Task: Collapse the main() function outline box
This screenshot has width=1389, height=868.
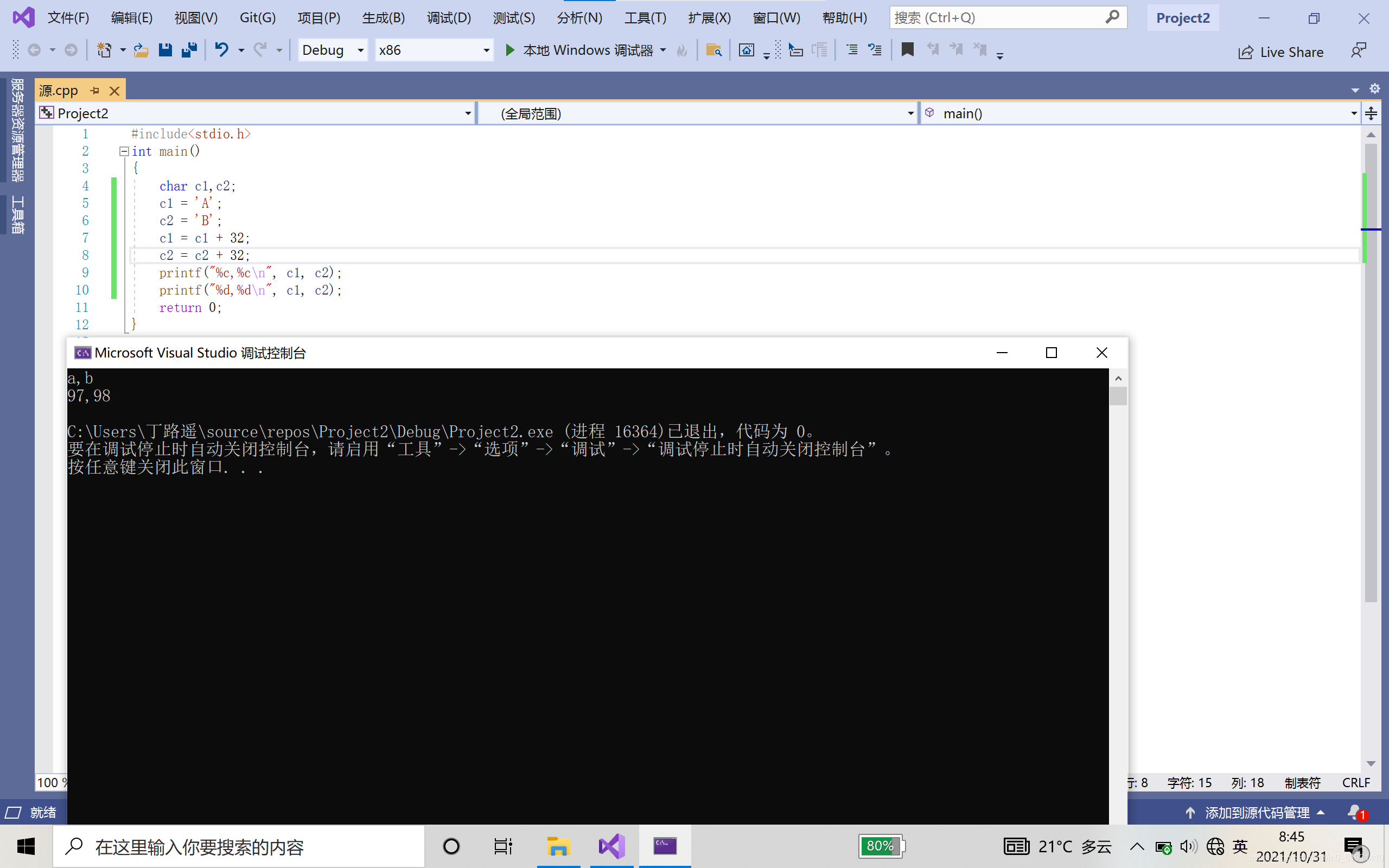Action: [124, 151]
